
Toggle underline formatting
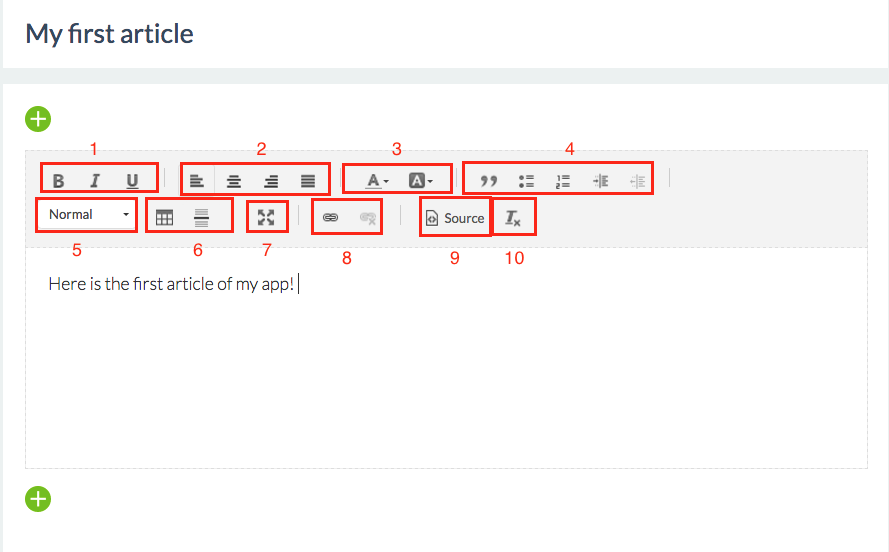[x=132, y=181]
